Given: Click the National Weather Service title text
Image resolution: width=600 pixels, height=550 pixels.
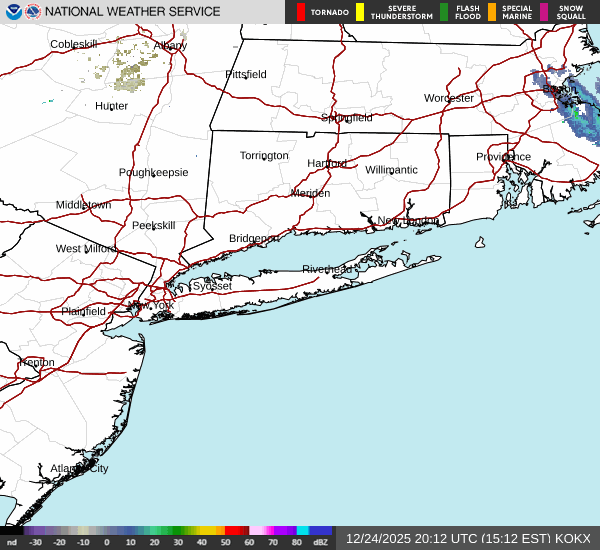Looking at the screenshot, I should (134, 12).
